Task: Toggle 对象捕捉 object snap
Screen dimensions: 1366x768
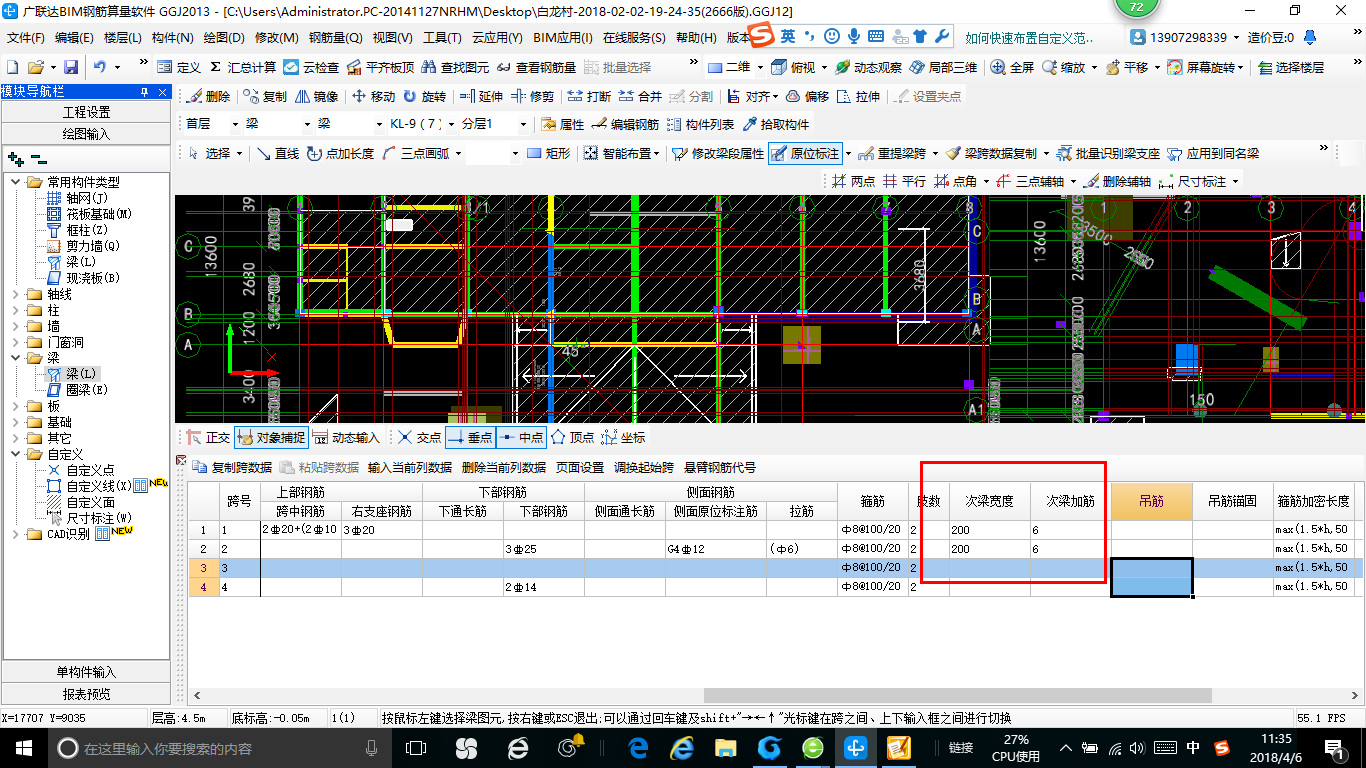Action: coord(270,438)
